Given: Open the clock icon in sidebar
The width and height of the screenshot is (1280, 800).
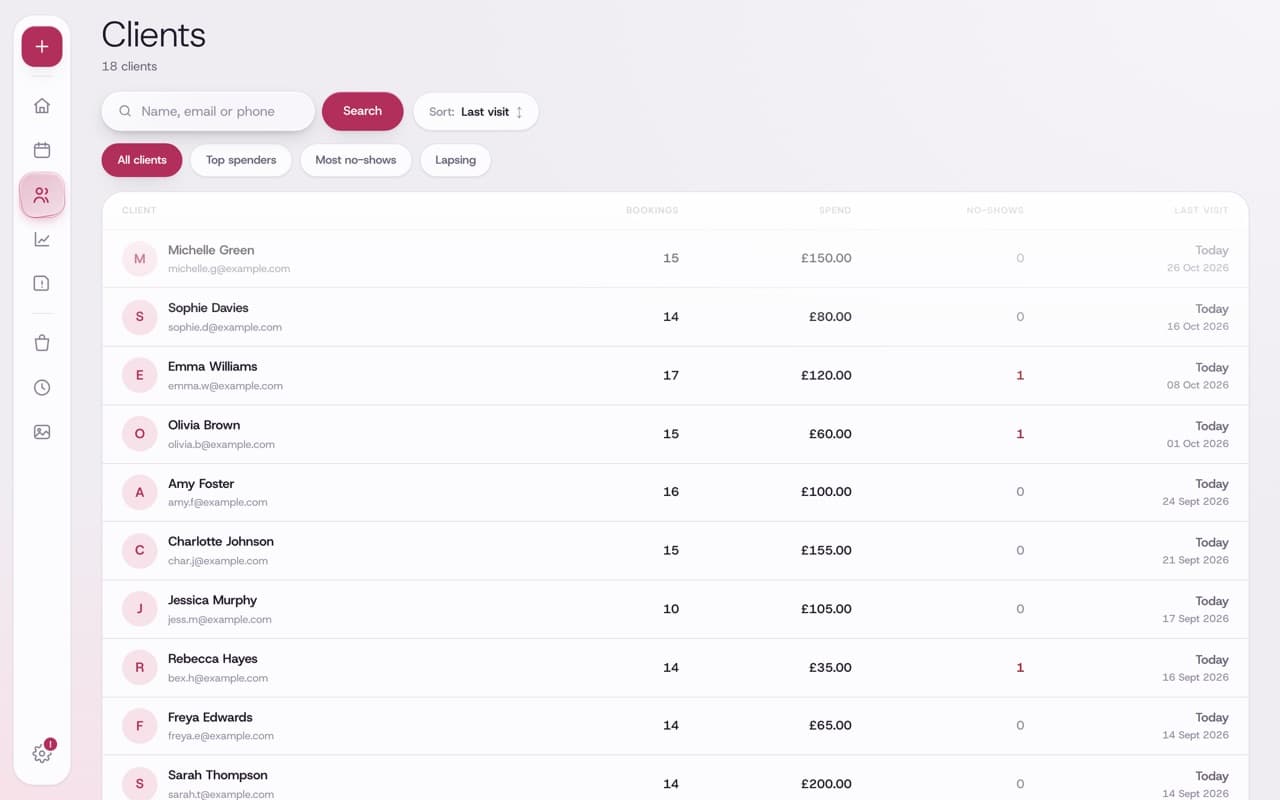Looking at the screenshot, I should click(x=42, y=388).
